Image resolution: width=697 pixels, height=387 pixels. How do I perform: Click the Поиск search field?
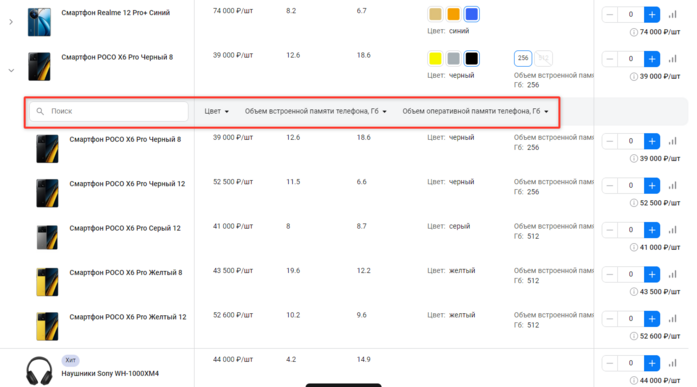[x=109, y=111]
